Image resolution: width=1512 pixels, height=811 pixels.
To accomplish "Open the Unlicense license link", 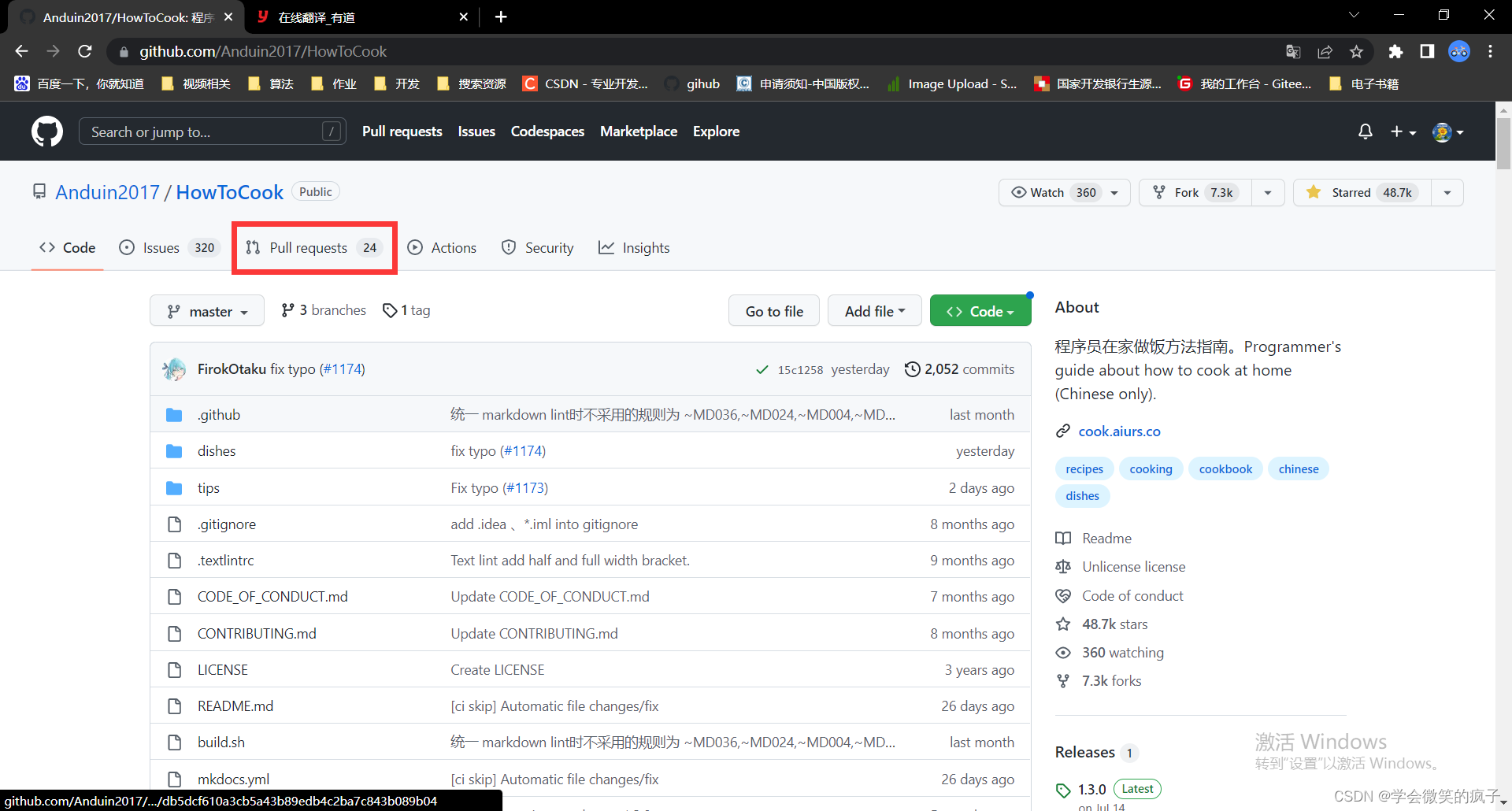I will click(1133, 566).
